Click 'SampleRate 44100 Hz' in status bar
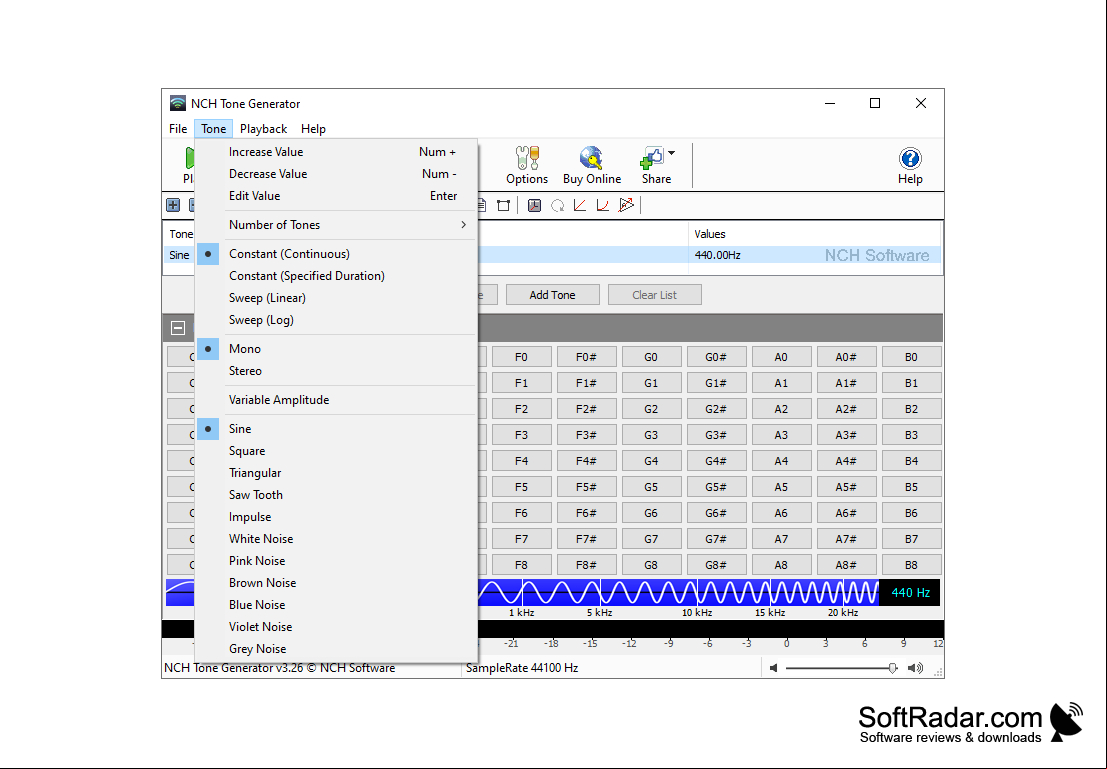 coord(522,668)
